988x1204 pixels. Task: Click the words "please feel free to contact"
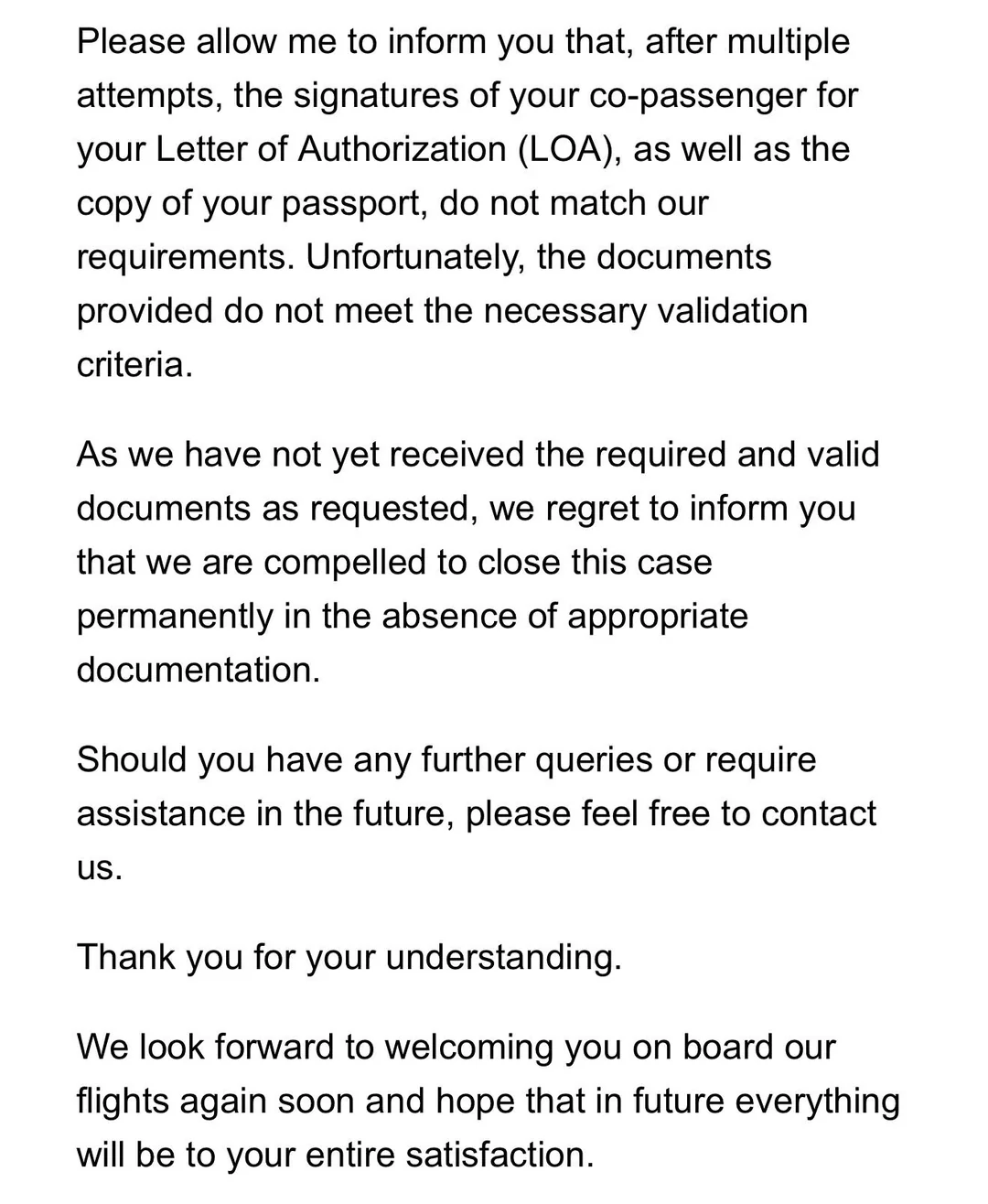click(671, 813)
